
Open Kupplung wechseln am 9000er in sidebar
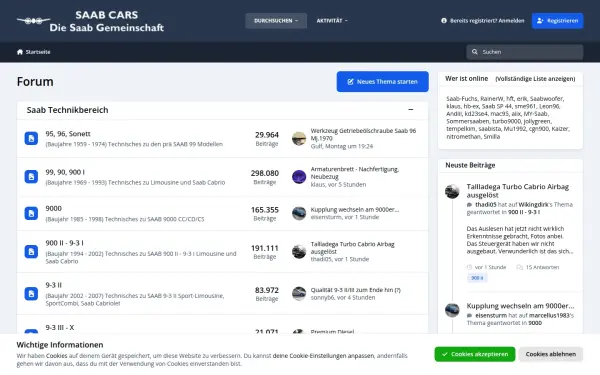click(520, 306)
